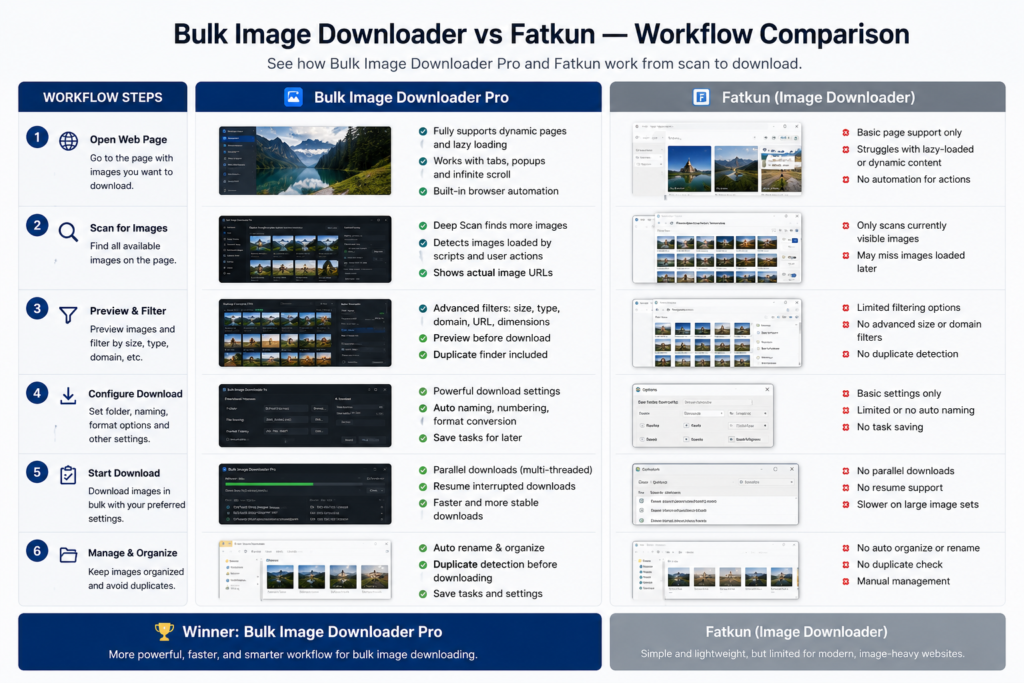1024x683 pixels.
Task: Click text Limited or no auto naming
Action: point(916,410)
